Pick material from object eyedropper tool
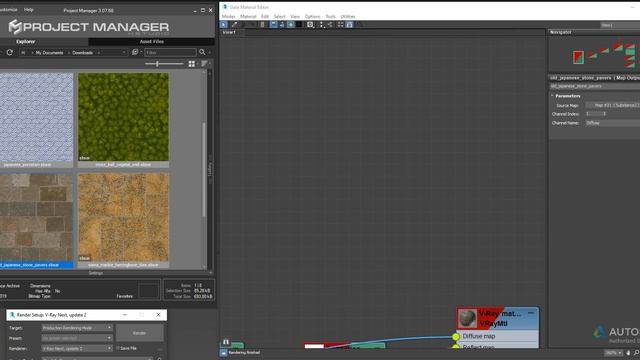The image size is (640, 360). tap(234, 24)
